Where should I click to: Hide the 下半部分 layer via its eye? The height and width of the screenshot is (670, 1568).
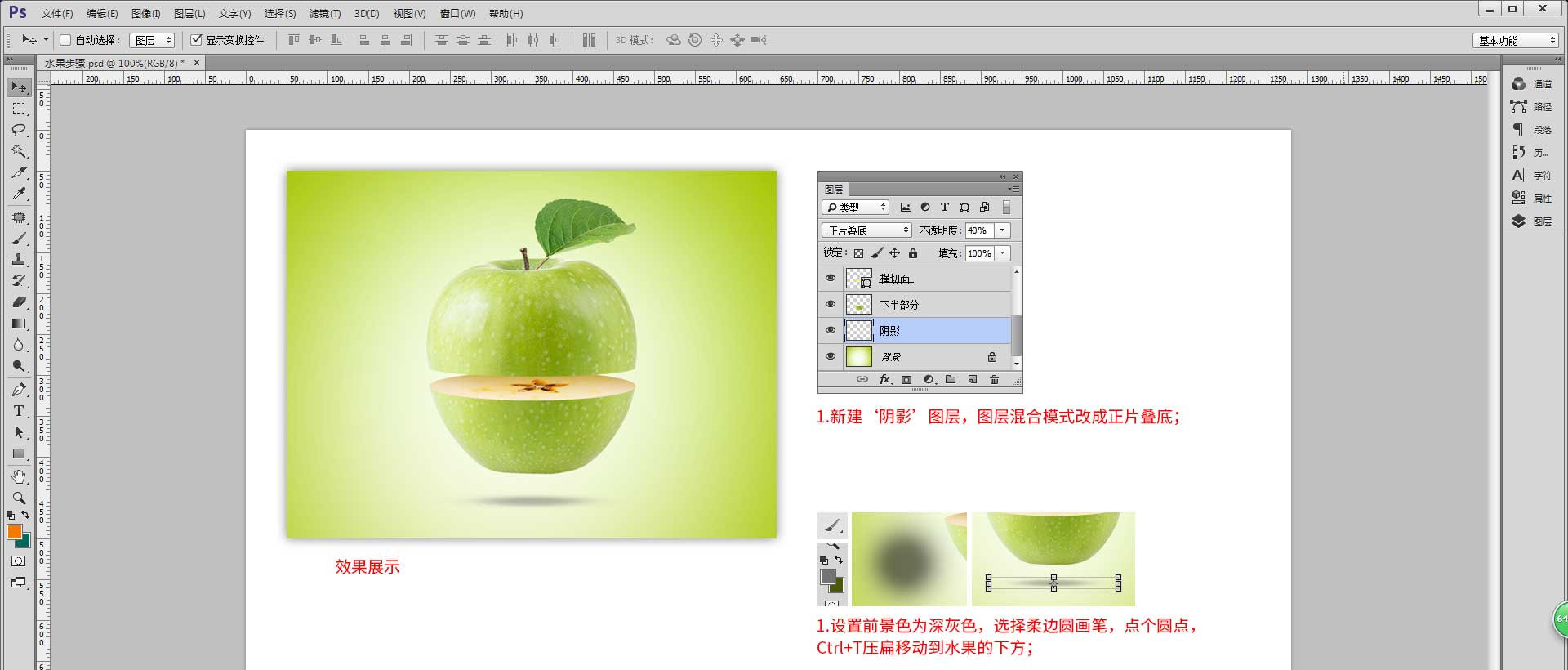coord(831,304)
